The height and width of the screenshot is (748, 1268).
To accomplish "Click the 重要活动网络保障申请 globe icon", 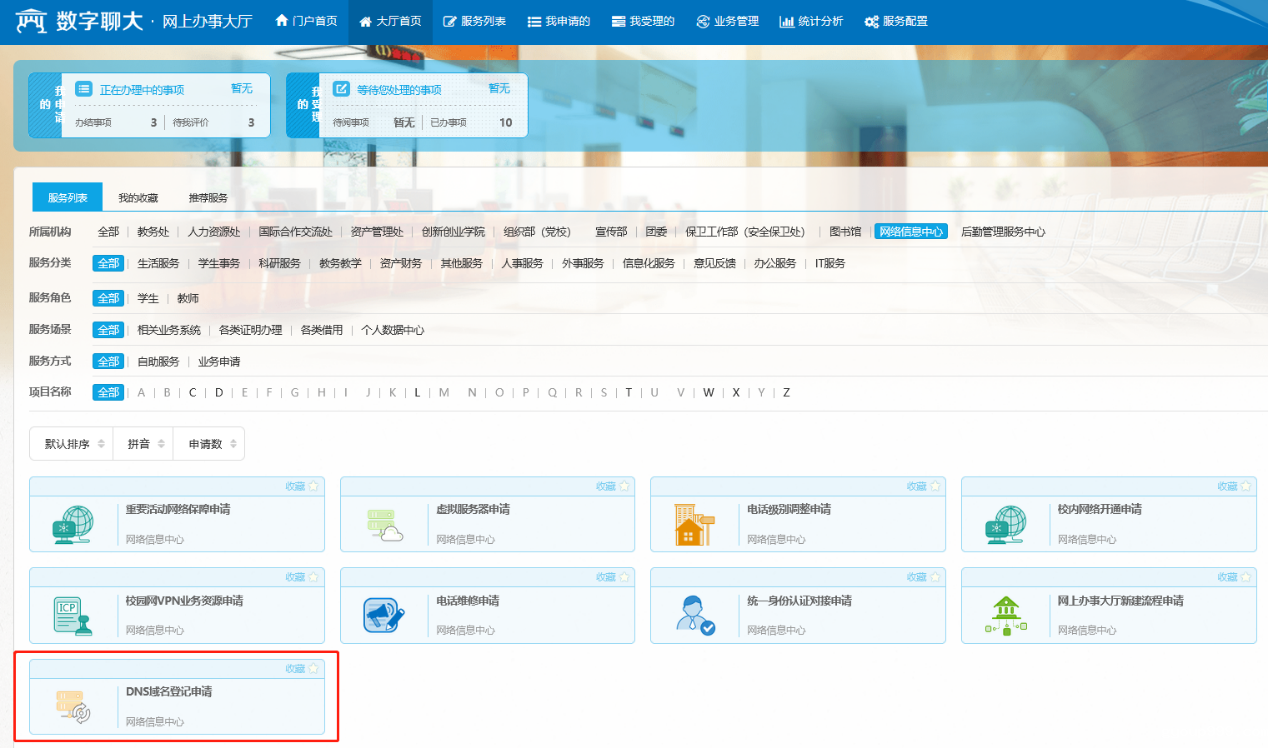I will point(74,525).
